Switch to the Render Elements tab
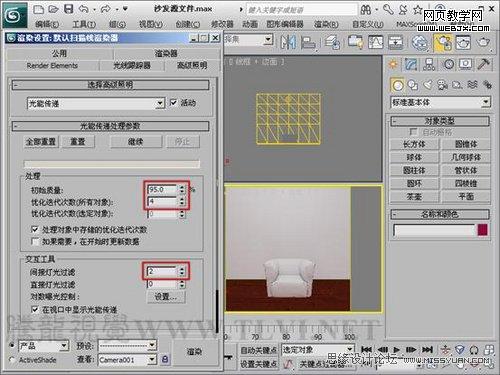 point(52,66)
